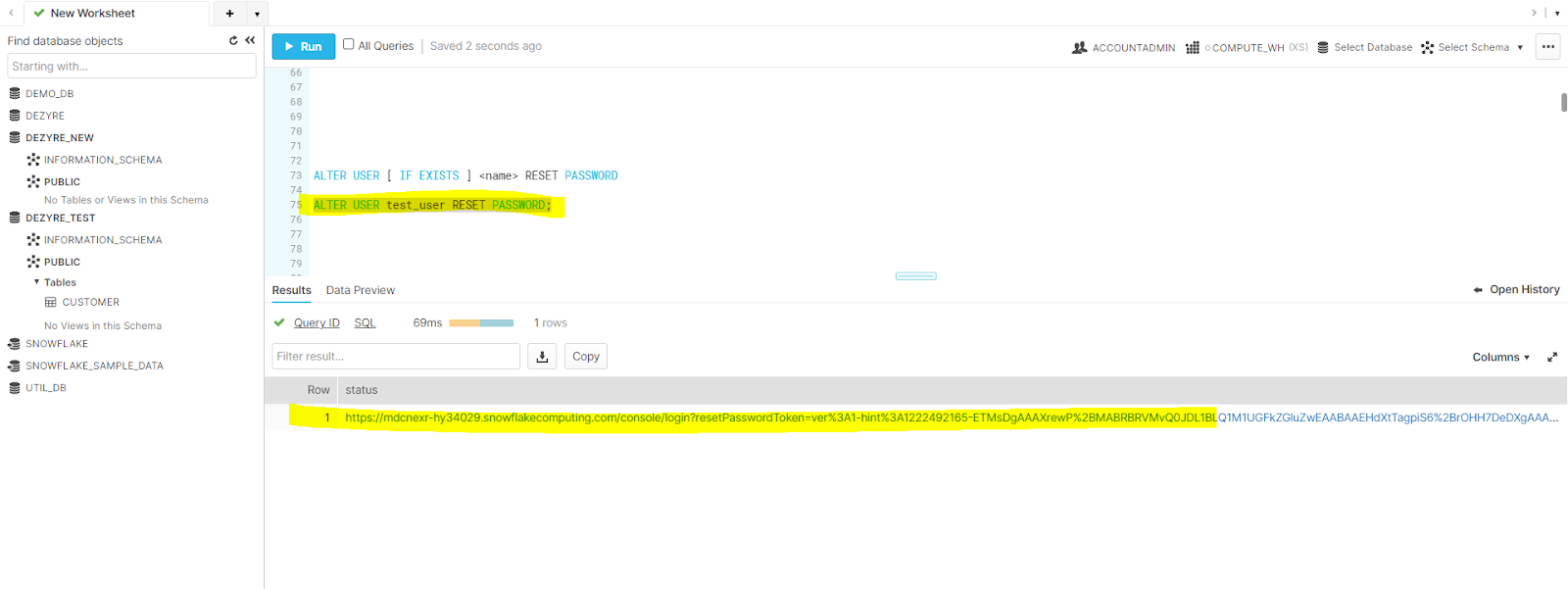Download the query results
The height and width of the screenshot is (589, 1568).
point(542,357)
